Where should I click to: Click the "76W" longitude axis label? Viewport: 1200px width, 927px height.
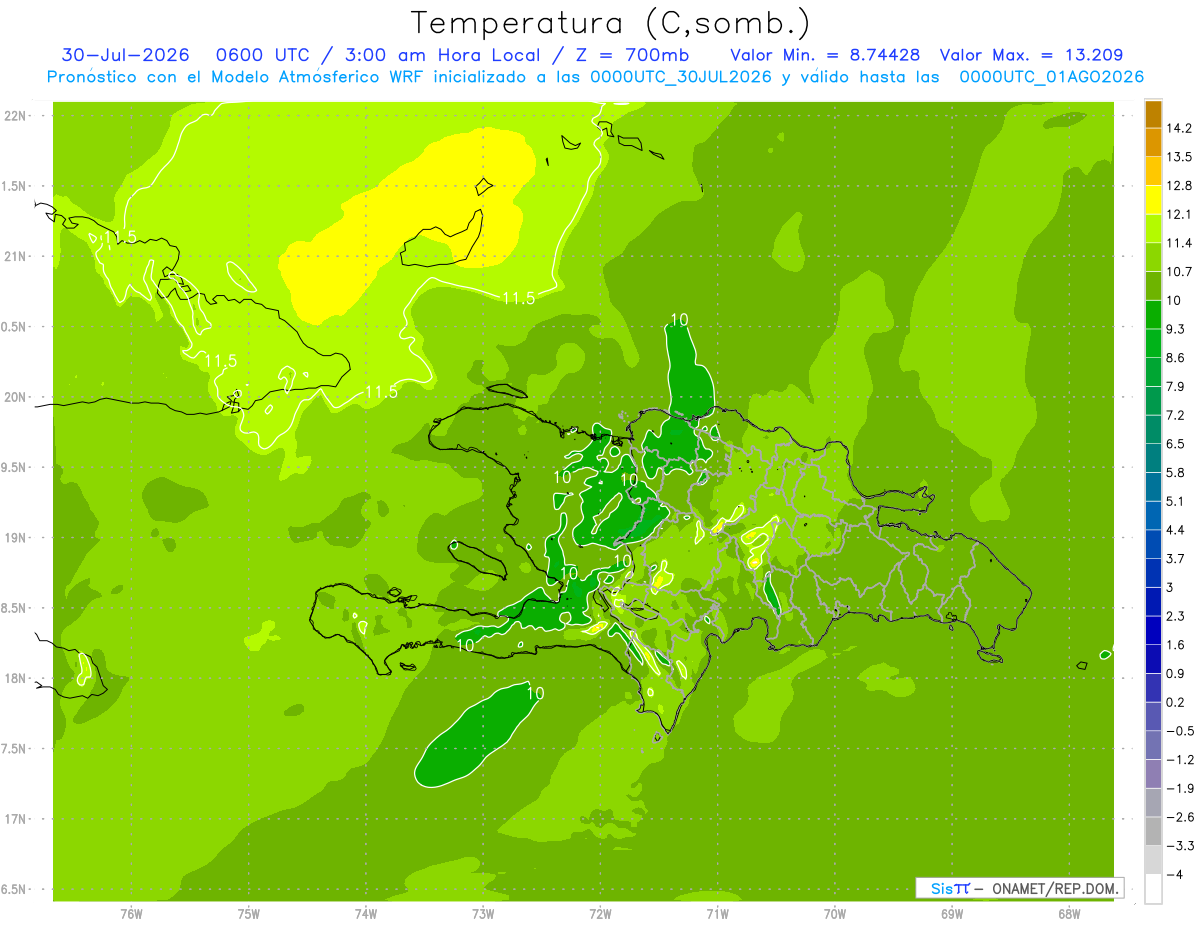(x=131, y=914)
